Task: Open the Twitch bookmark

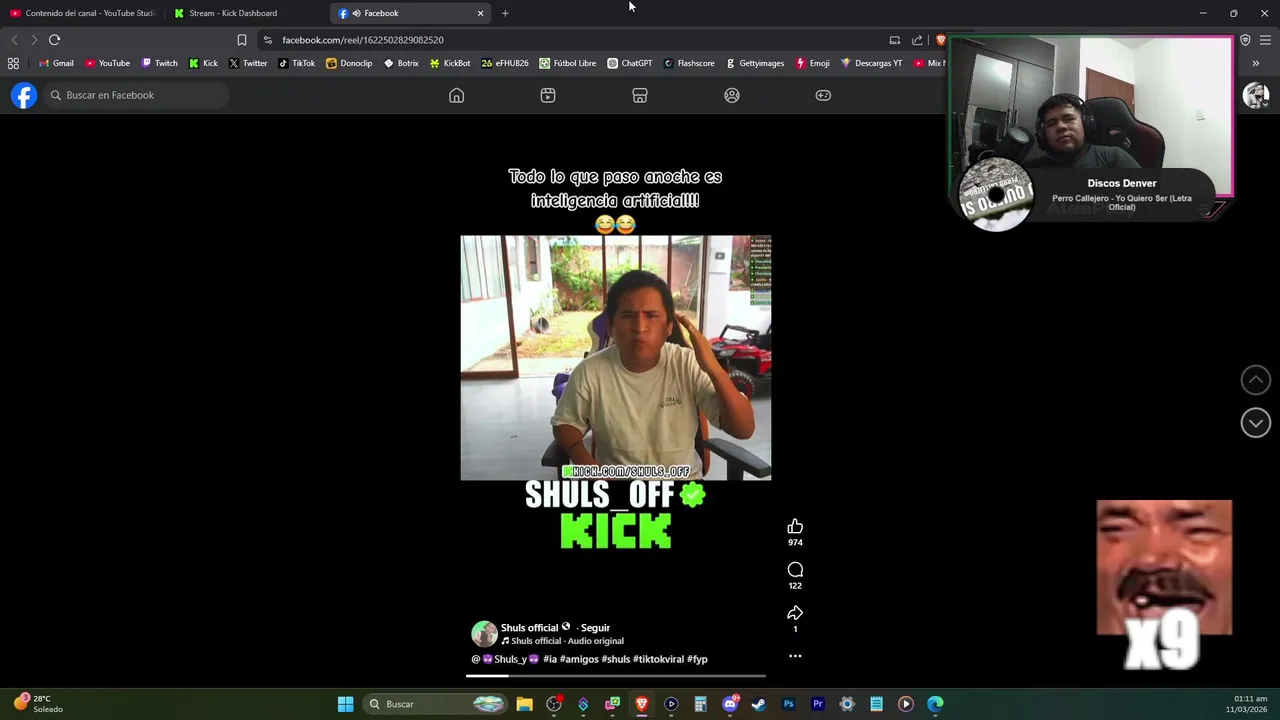Action: [x=159, y=63]
